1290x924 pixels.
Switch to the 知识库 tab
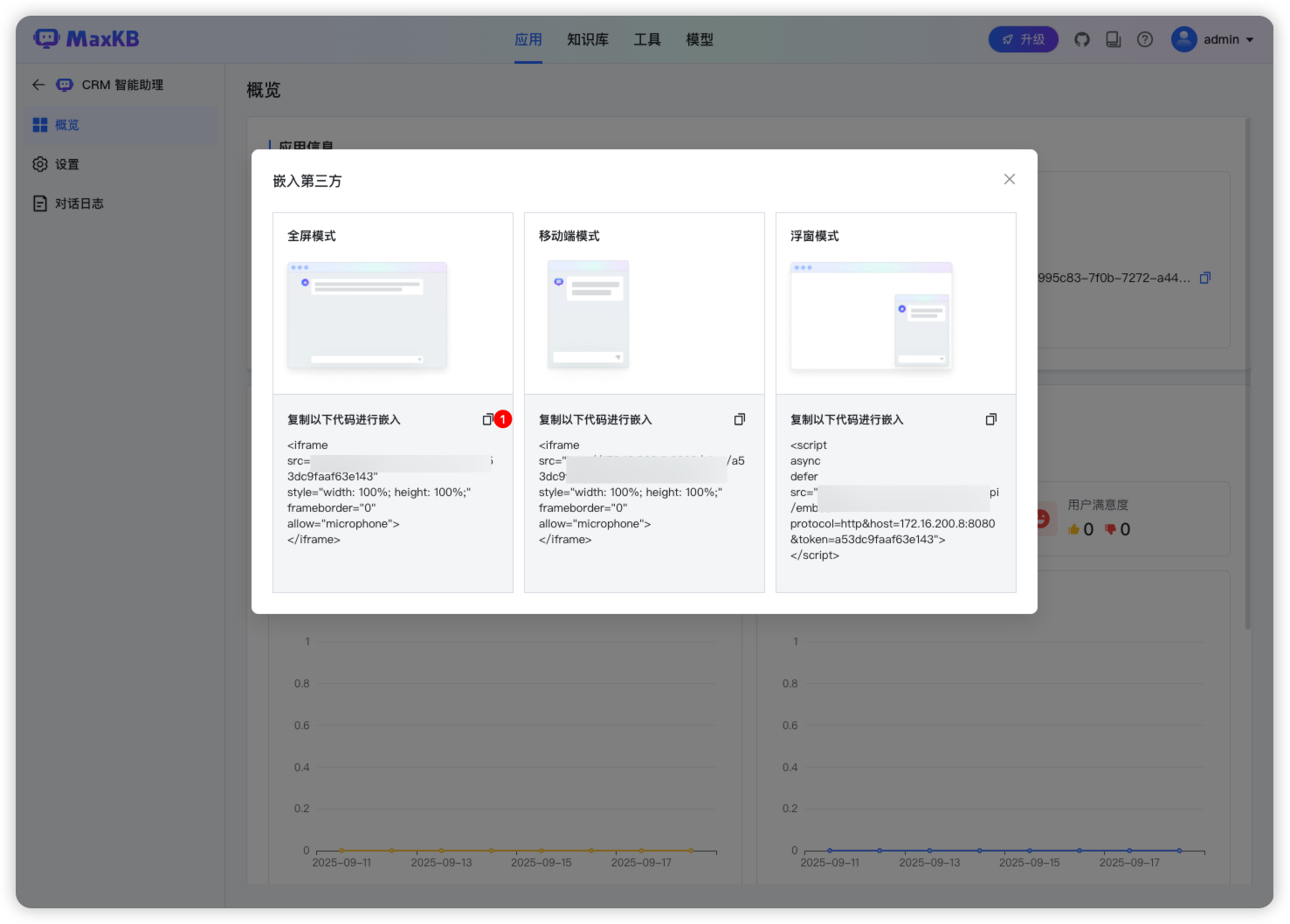[x=588, y=39]
